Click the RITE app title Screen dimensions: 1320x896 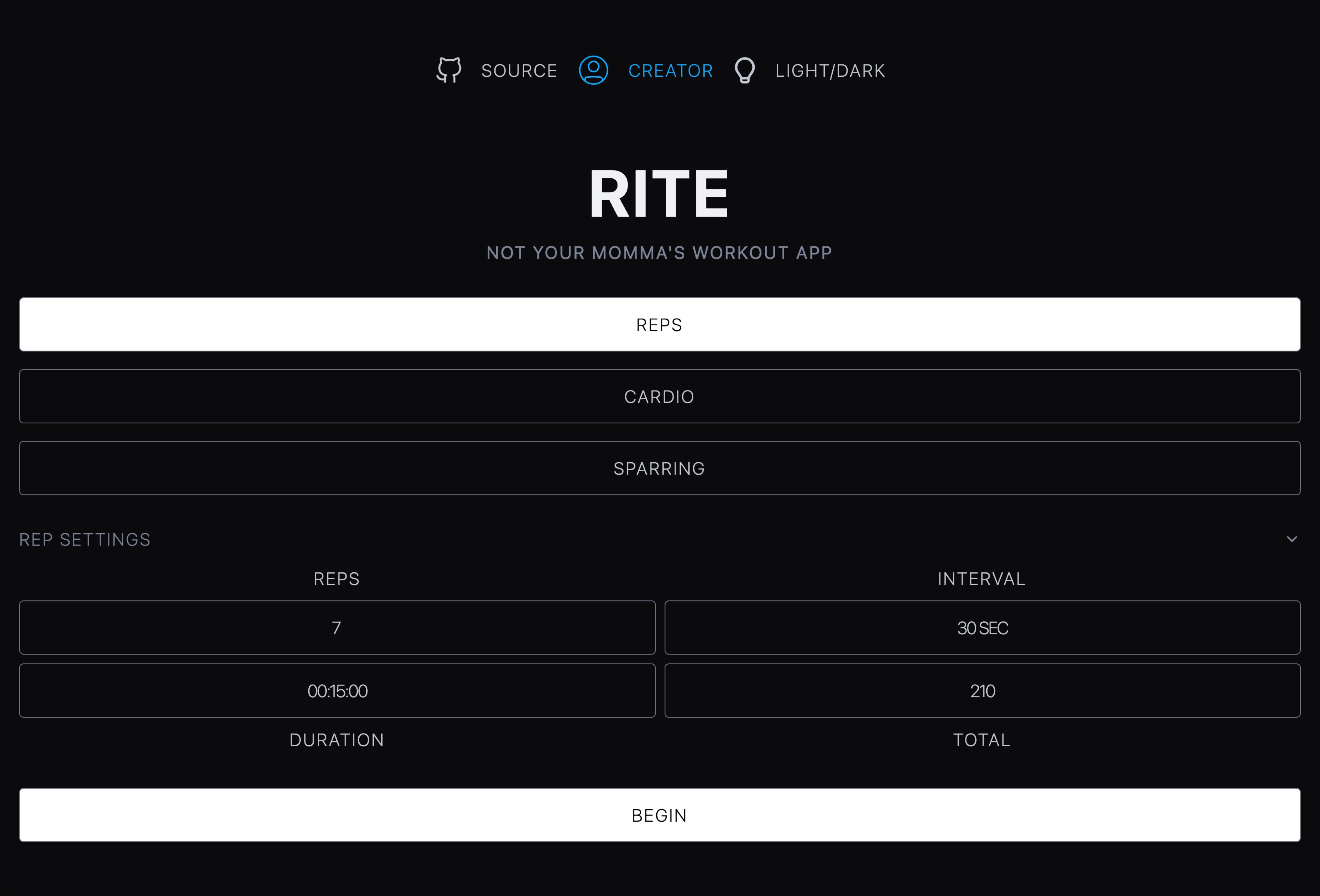pos(659,194)
